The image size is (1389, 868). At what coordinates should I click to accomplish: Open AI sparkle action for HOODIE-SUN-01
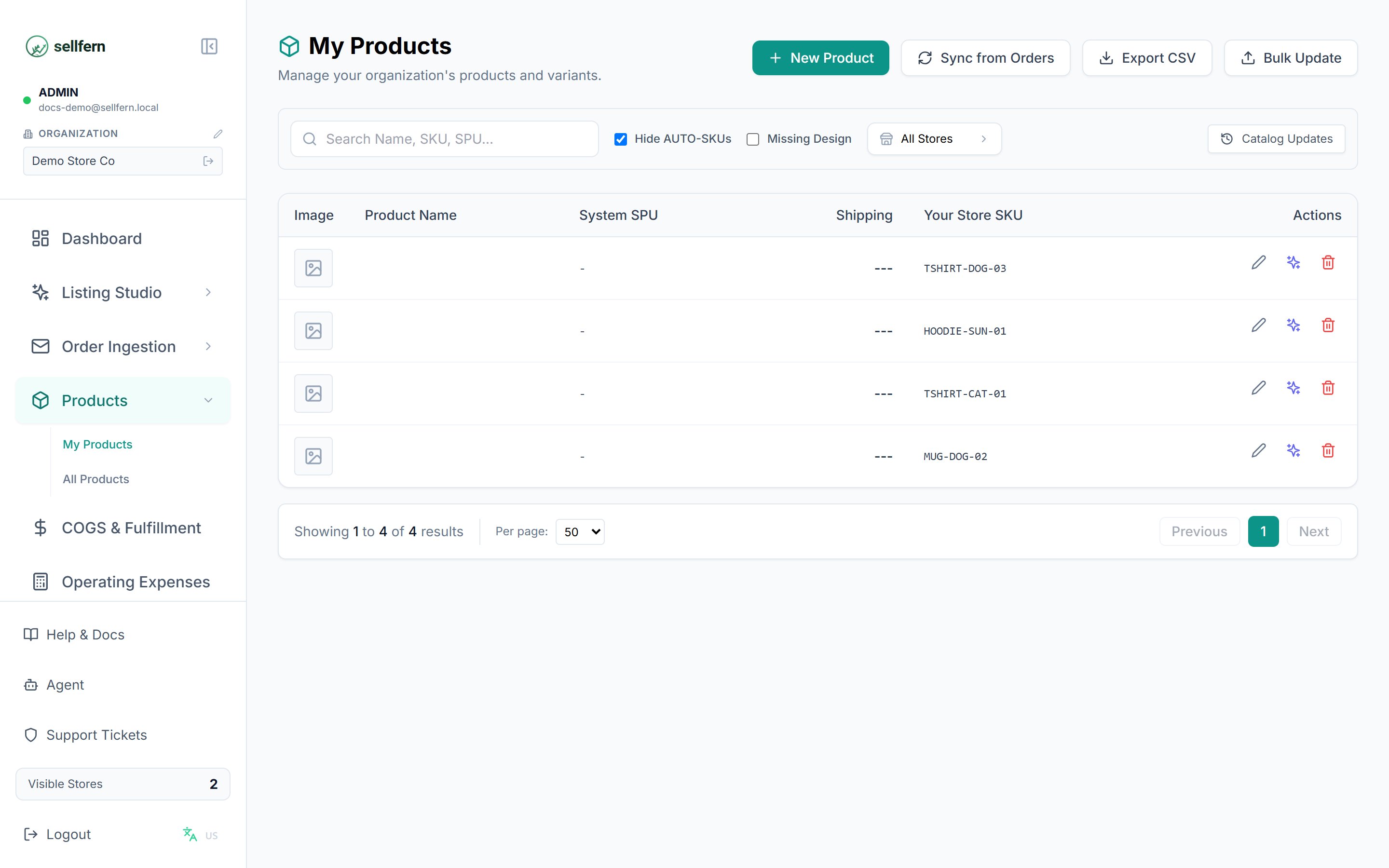[x=1293, y=325]
